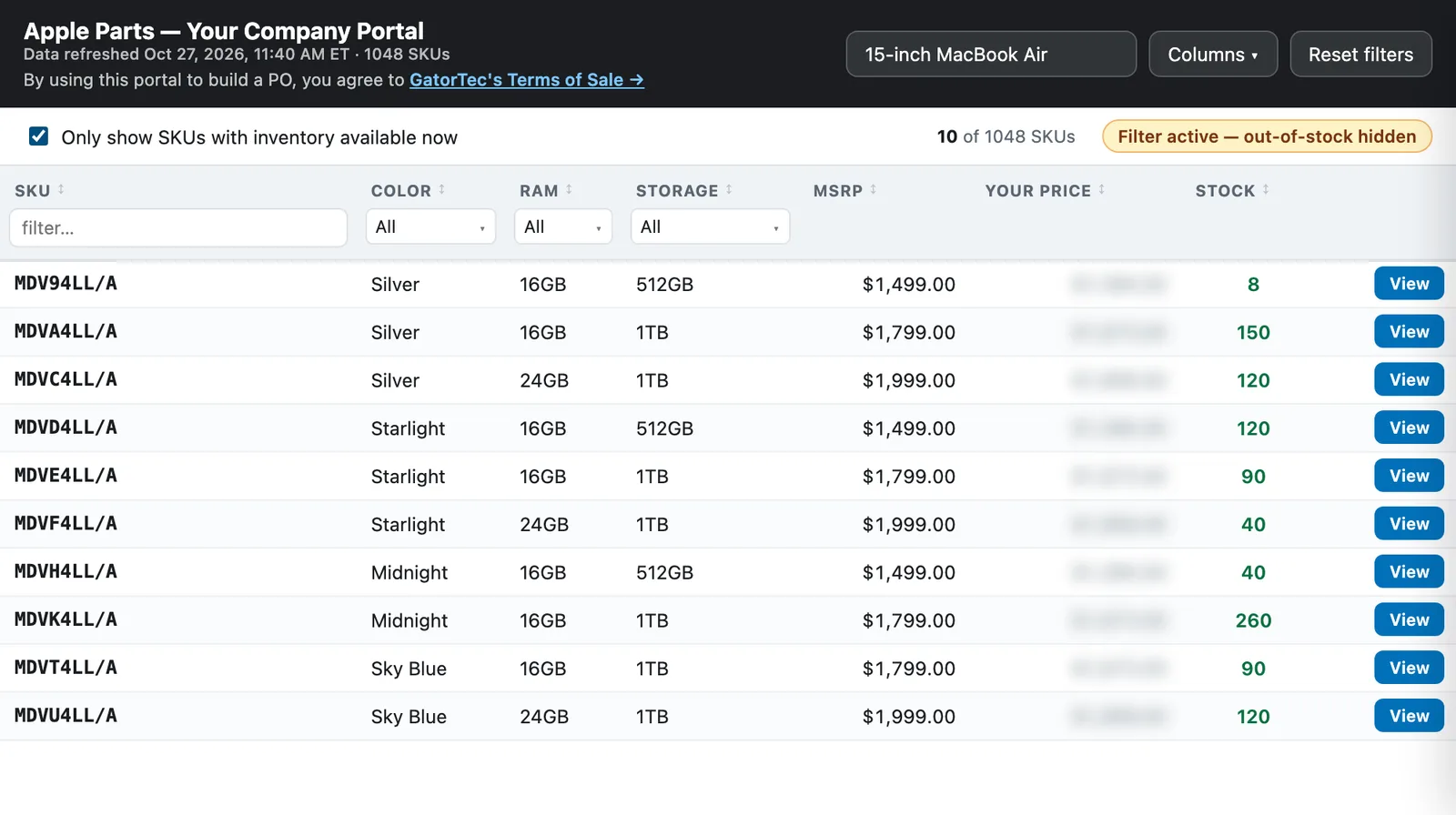Screen dimensions: 1456x815
Task: Click the 15-inch MacBook Air search field
Action: (991, 55)
